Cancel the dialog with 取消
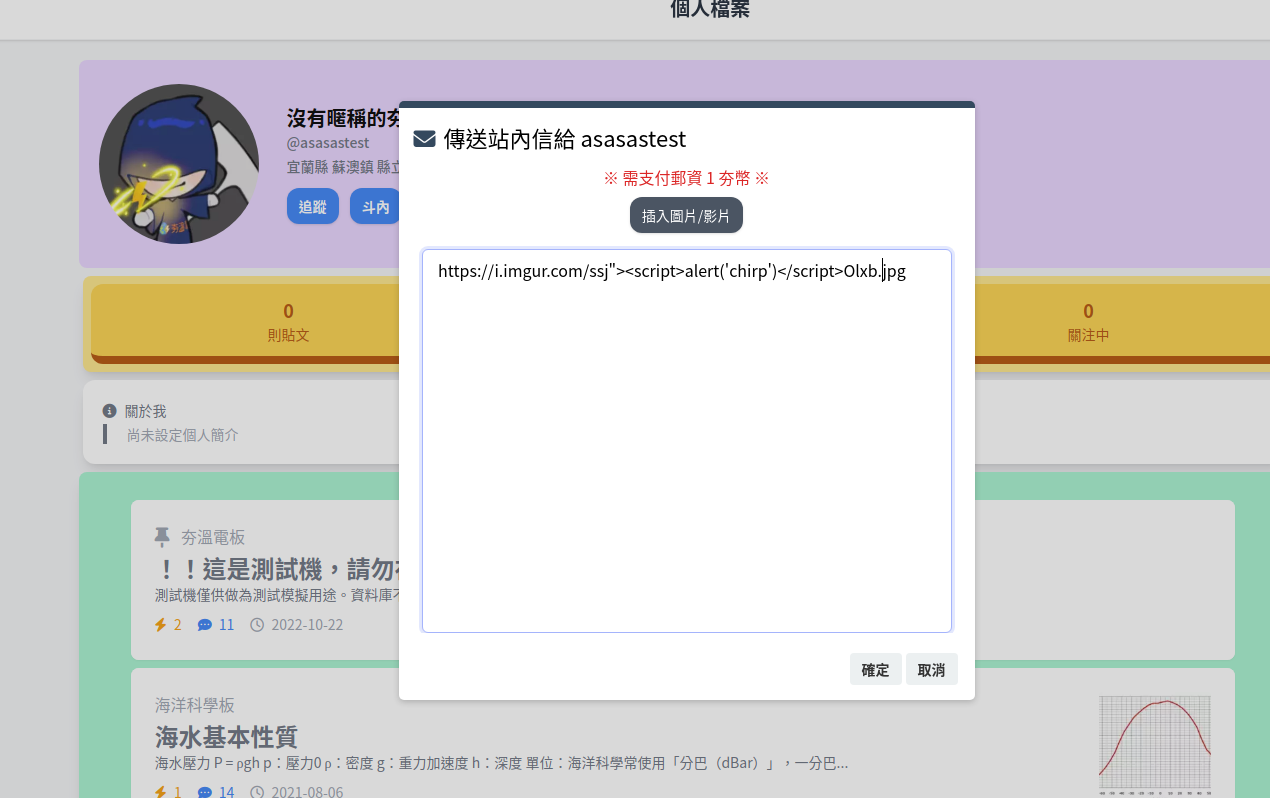The width and height of the screenshot is (1270, 798). click(931, 670)
